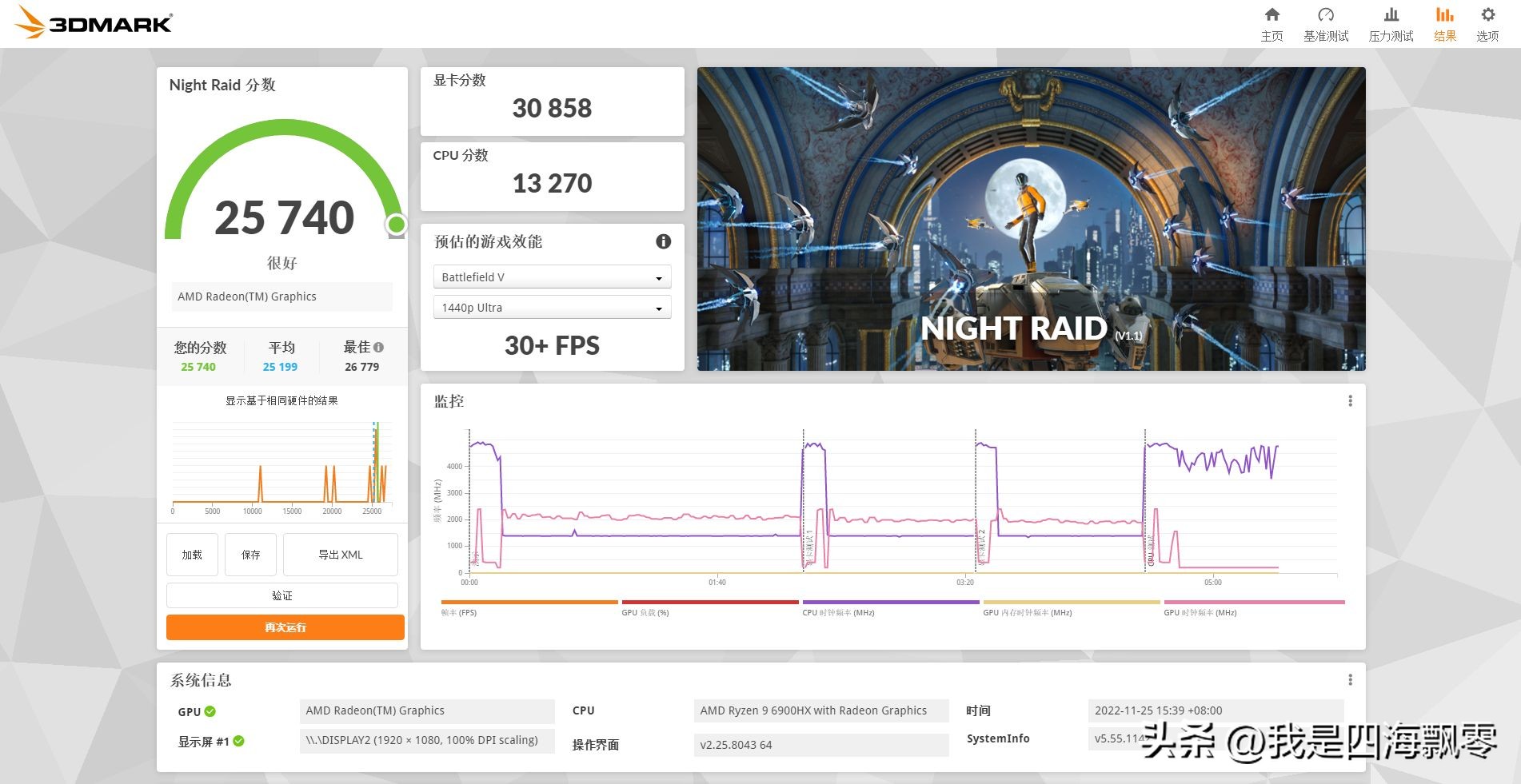This screenshot has height=784, width=1521.
Task: Click the 保存 save button
Action: click(250, 555)
